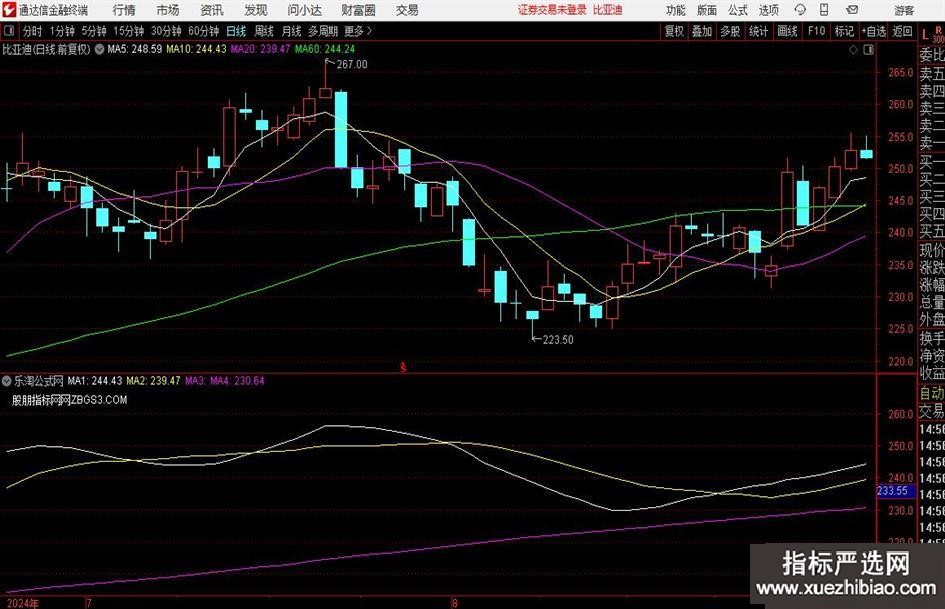Click the 游客 guest account label
This screenshot has height=609, width=945.
904,10
